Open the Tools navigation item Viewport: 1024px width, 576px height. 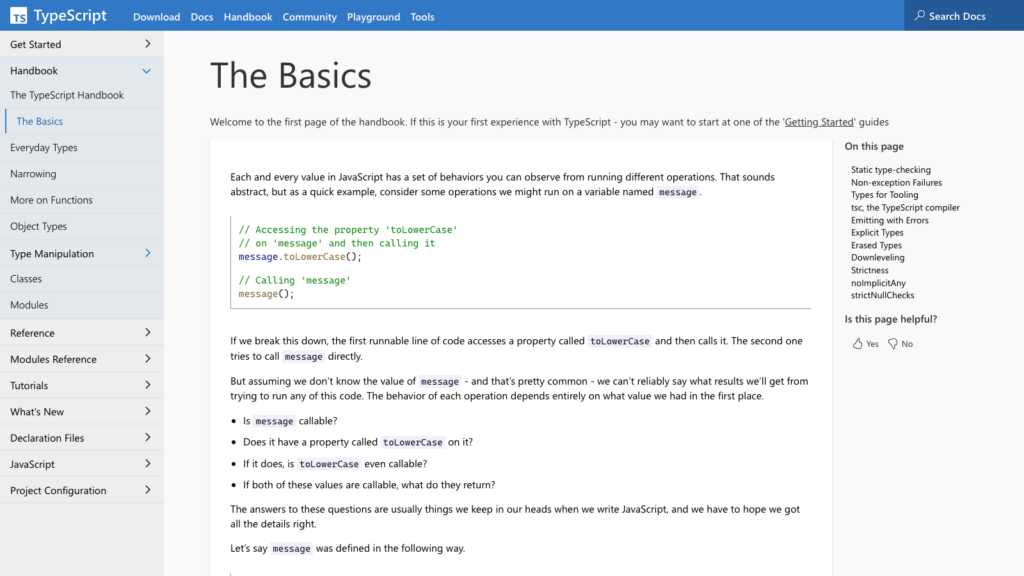[x=423, y=17]
